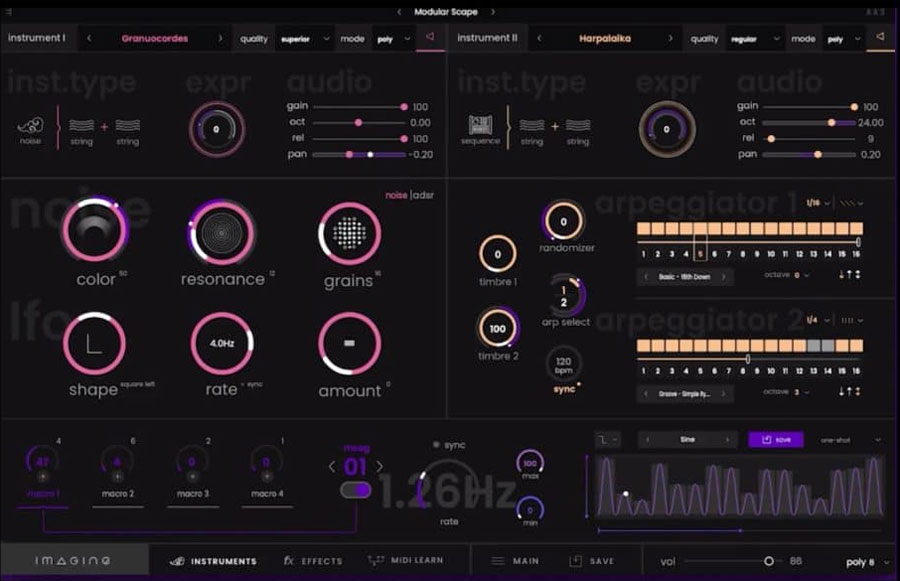This screenshot has height=581, width=900.
Task: Click the arp select knob
Action: click(565, 296)
